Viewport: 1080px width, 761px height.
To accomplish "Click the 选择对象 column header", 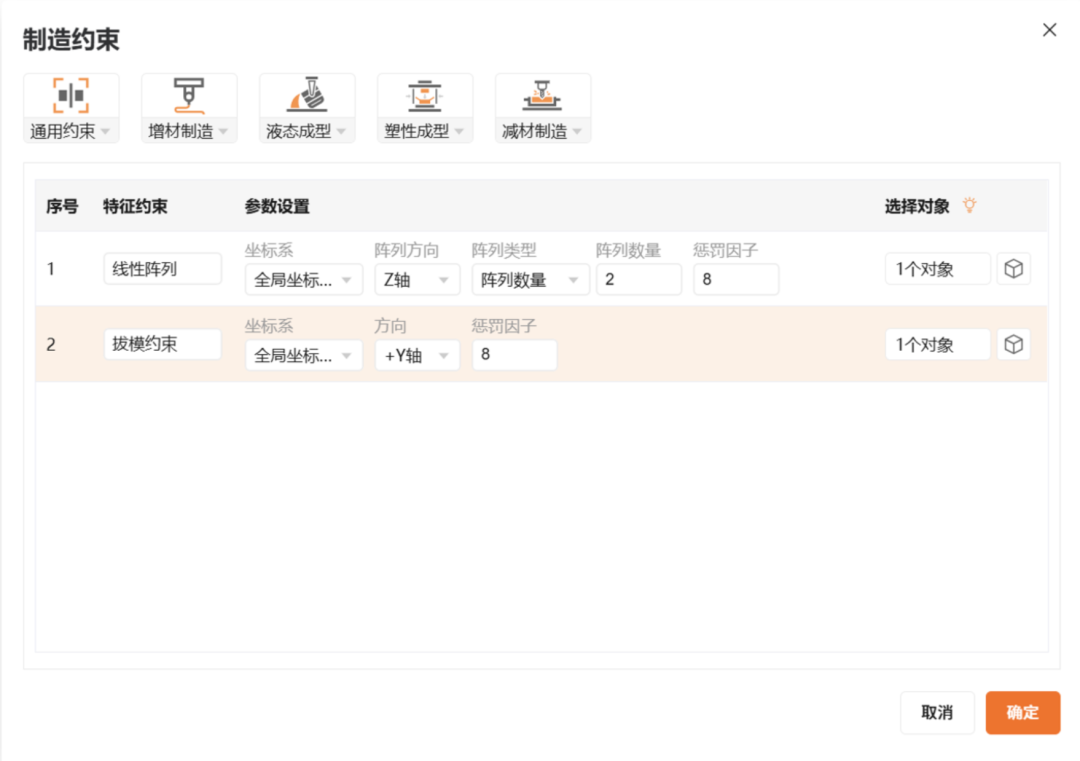I will 917,206.
